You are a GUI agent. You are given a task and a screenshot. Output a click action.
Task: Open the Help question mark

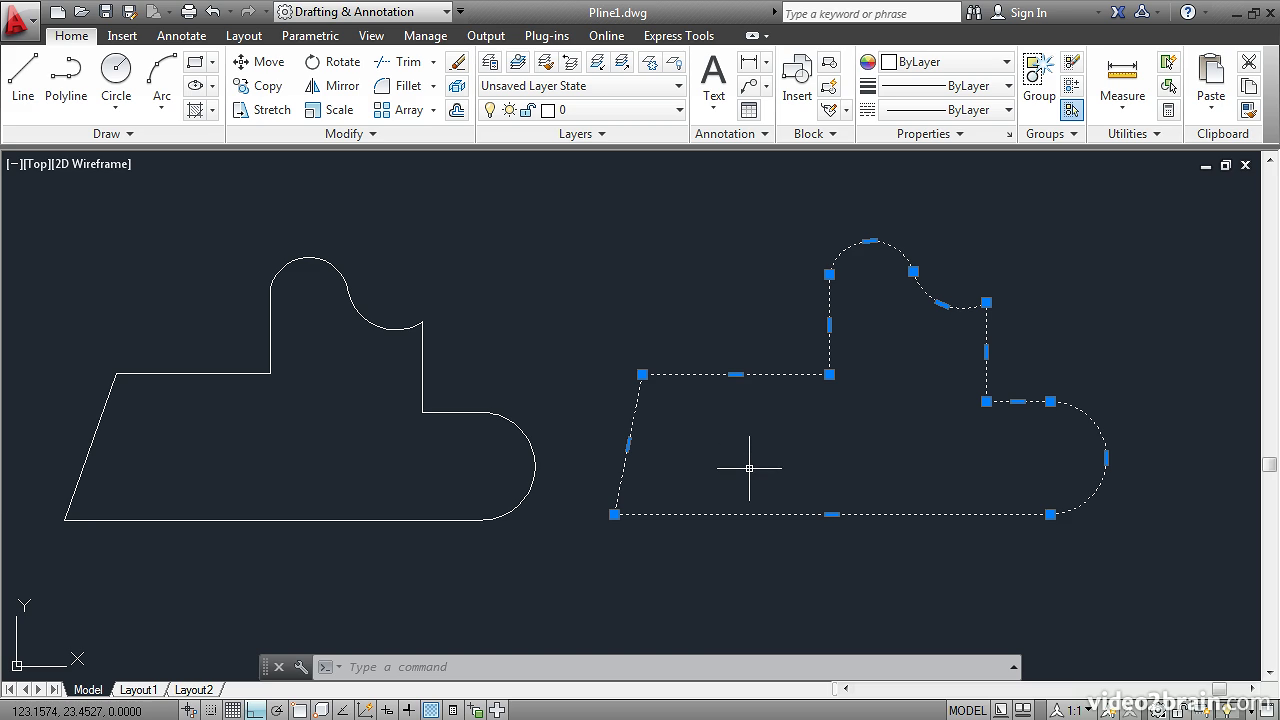[1188, 12]
